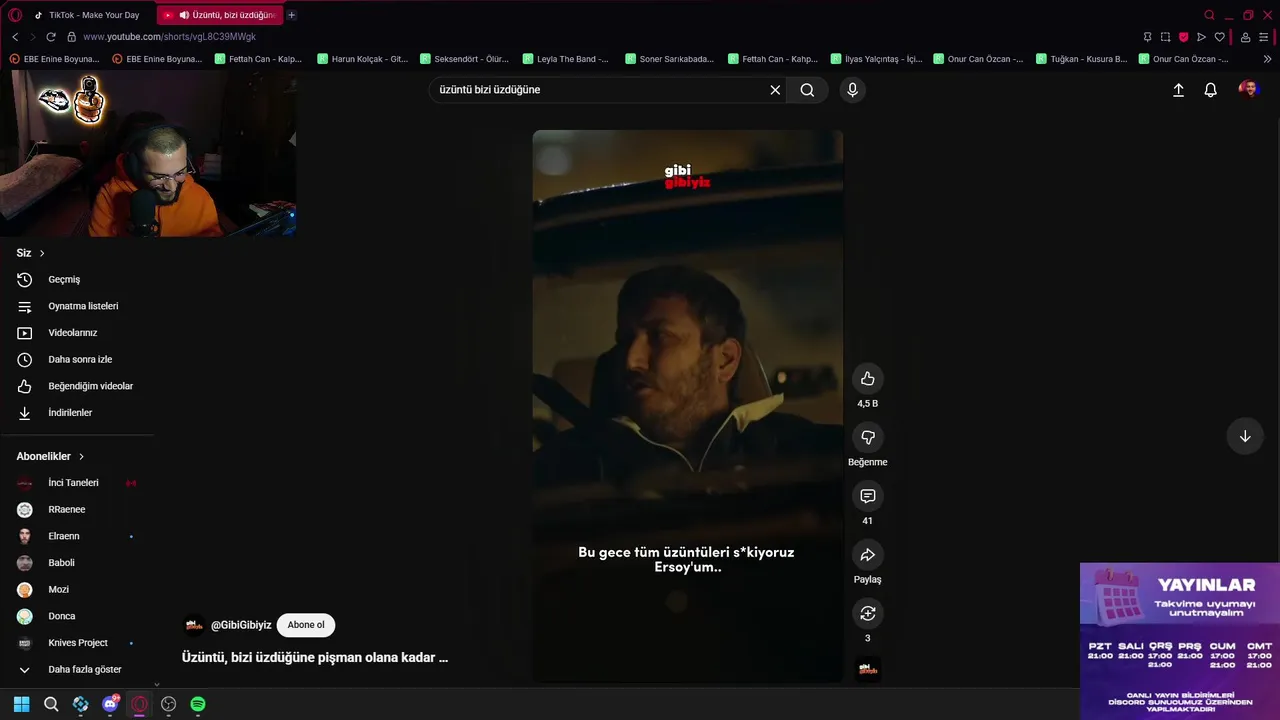Open the remix button showing 3

coord(867,613)
